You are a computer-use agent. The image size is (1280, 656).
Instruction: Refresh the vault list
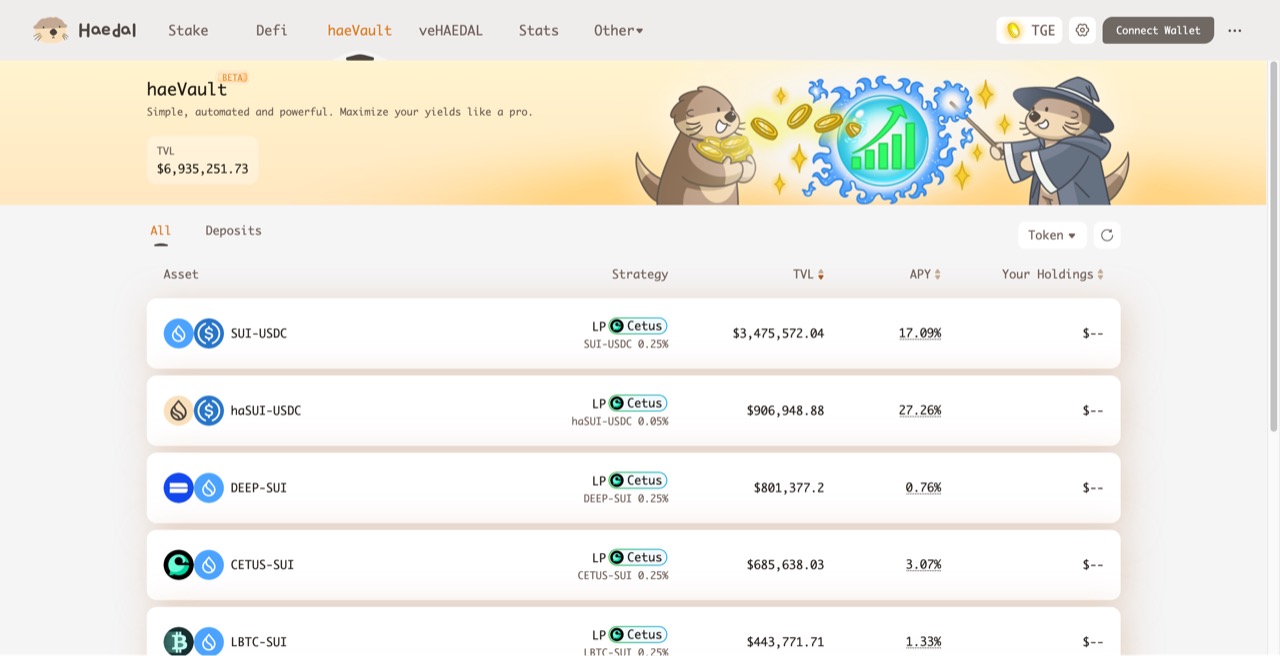pos(1107,235)
